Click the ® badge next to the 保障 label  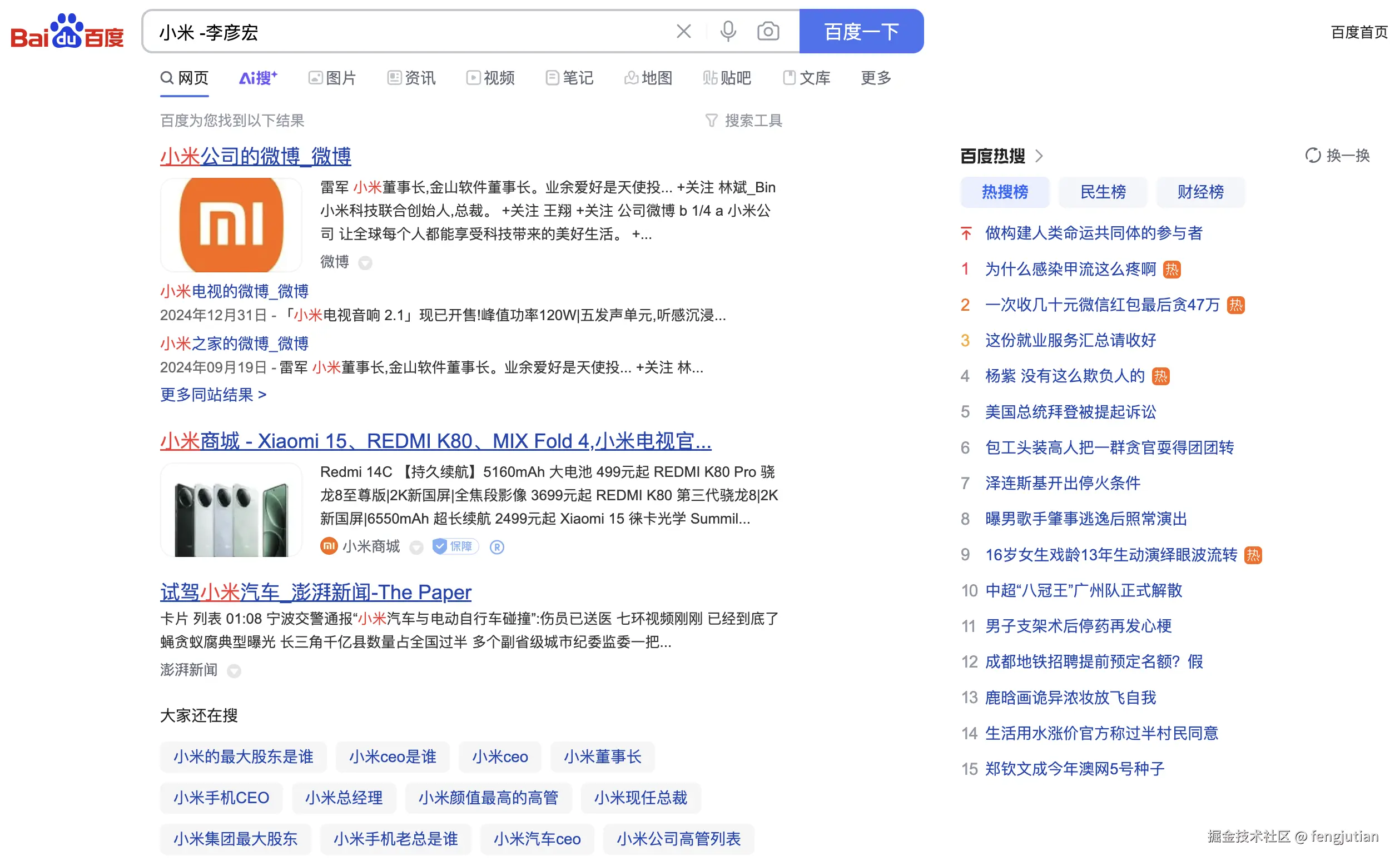pos(496,548)
